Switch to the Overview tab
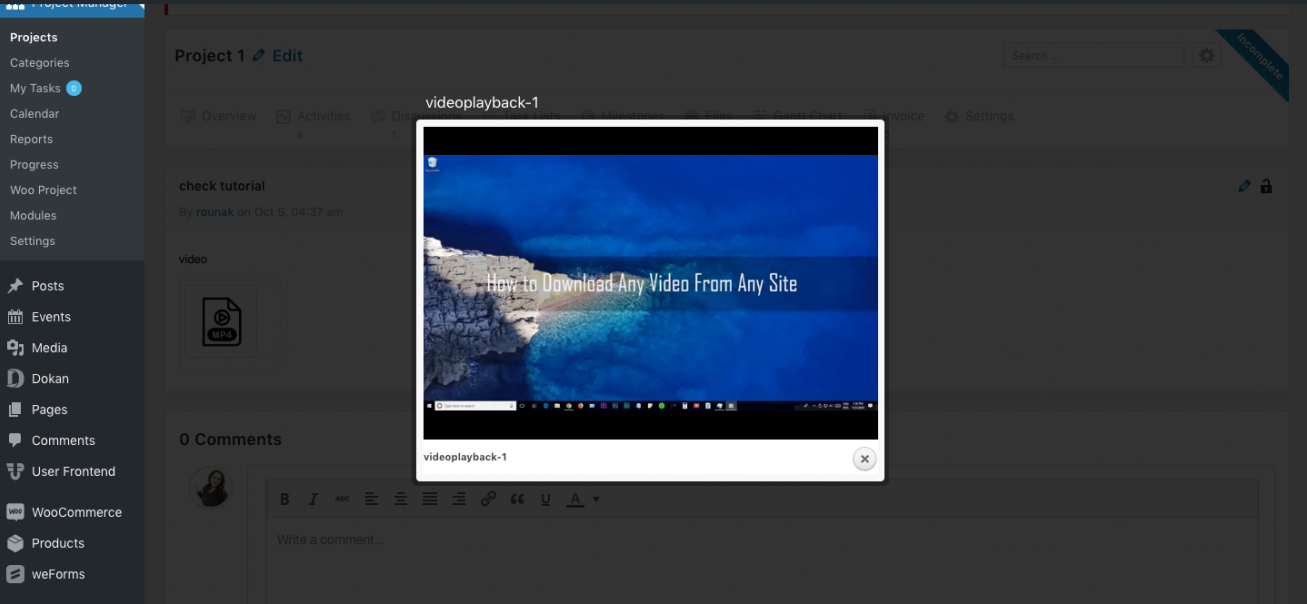Viewport: 1307px width, 604px height. pos(219,116)
